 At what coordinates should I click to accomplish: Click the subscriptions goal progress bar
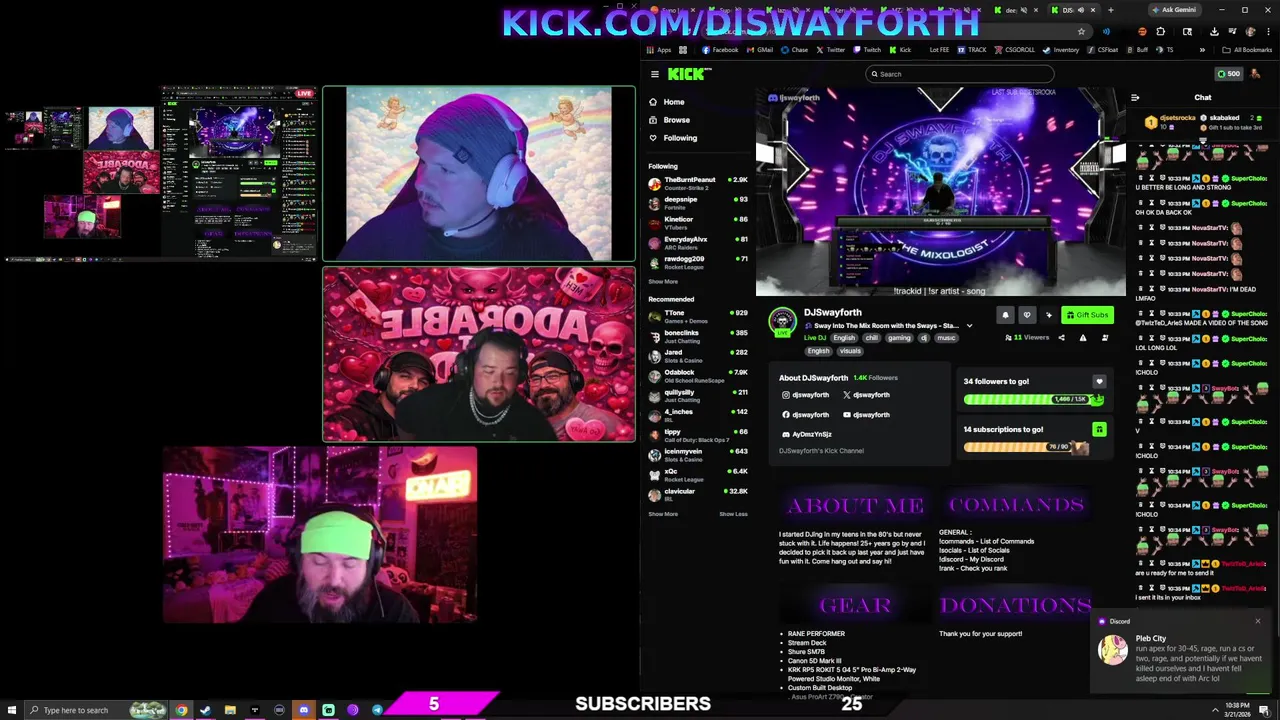coord(1025,447)
